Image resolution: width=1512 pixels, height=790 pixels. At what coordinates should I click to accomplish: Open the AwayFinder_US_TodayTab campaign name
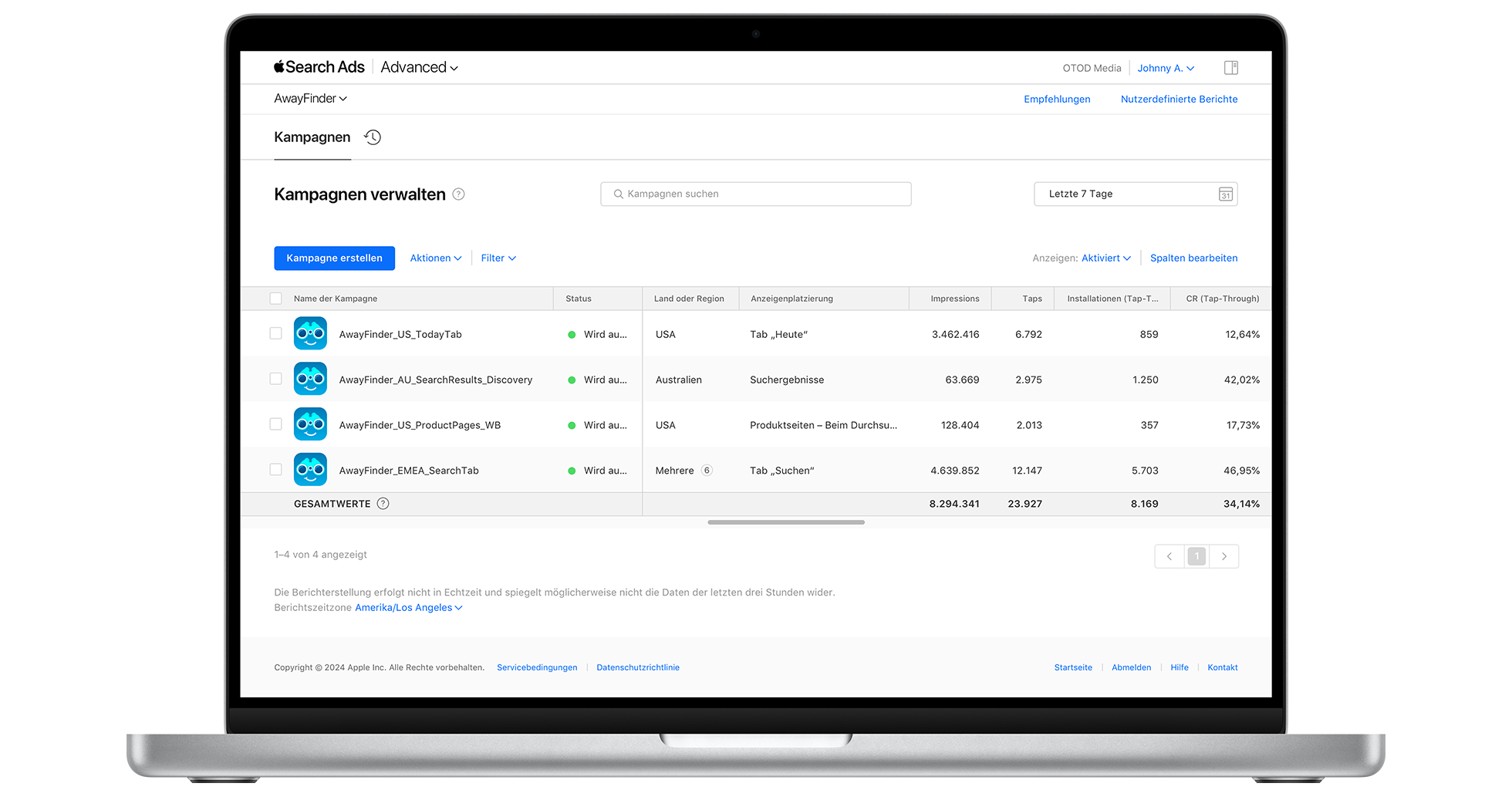400,335
